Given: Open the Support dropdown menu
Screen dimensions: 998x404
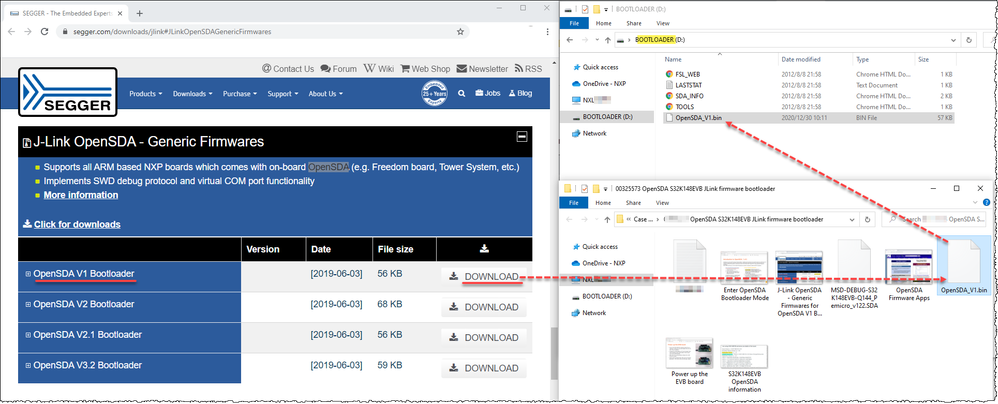Looking at the screenshot, I should point(283,94).
